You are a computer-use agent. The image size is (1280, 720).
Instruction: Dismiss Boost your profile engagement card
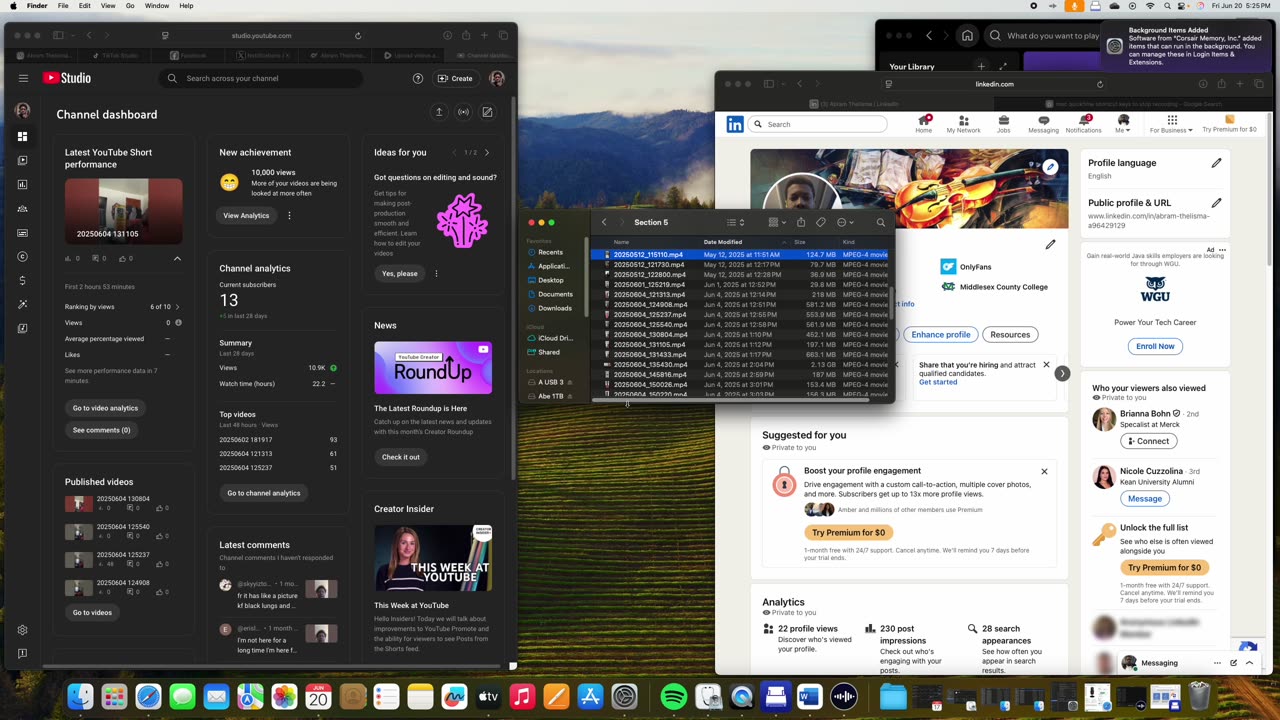pyautogui.click(x=1044, y=472)
